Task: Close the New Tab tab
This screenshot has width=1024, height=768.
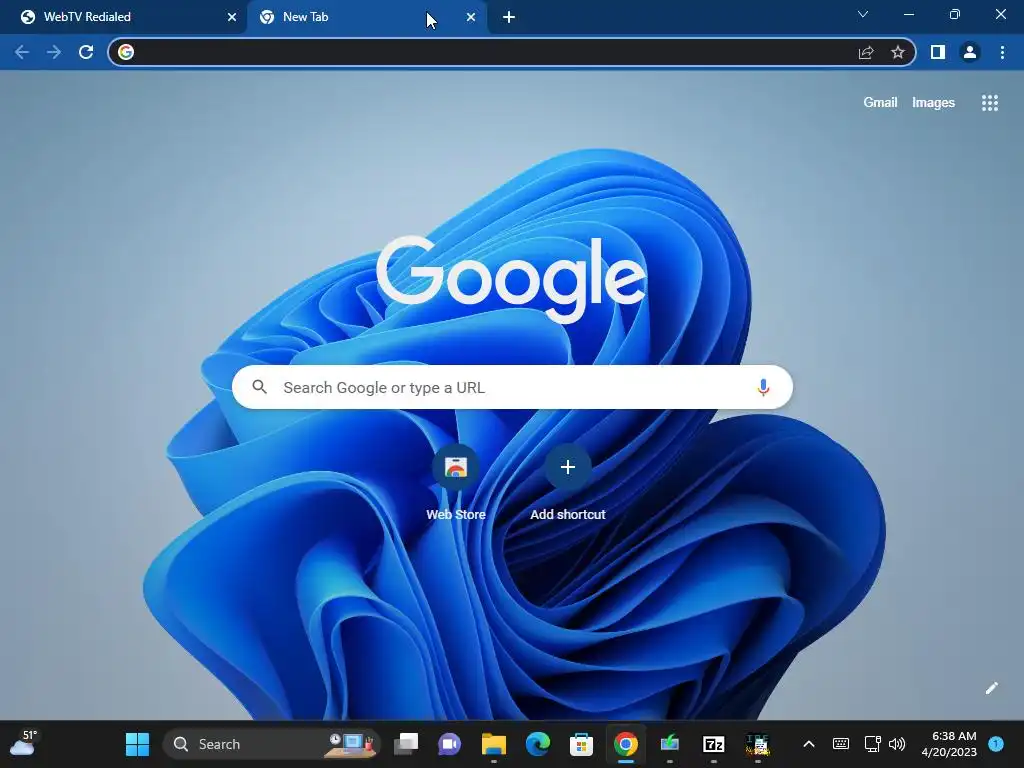Action: point(471,17)
